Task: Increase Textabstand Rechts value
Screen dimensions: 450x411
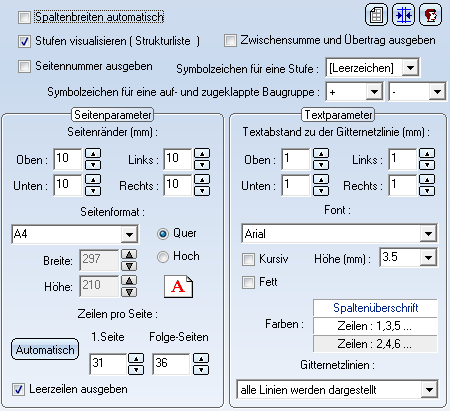Action: click(x=427, y=180)
